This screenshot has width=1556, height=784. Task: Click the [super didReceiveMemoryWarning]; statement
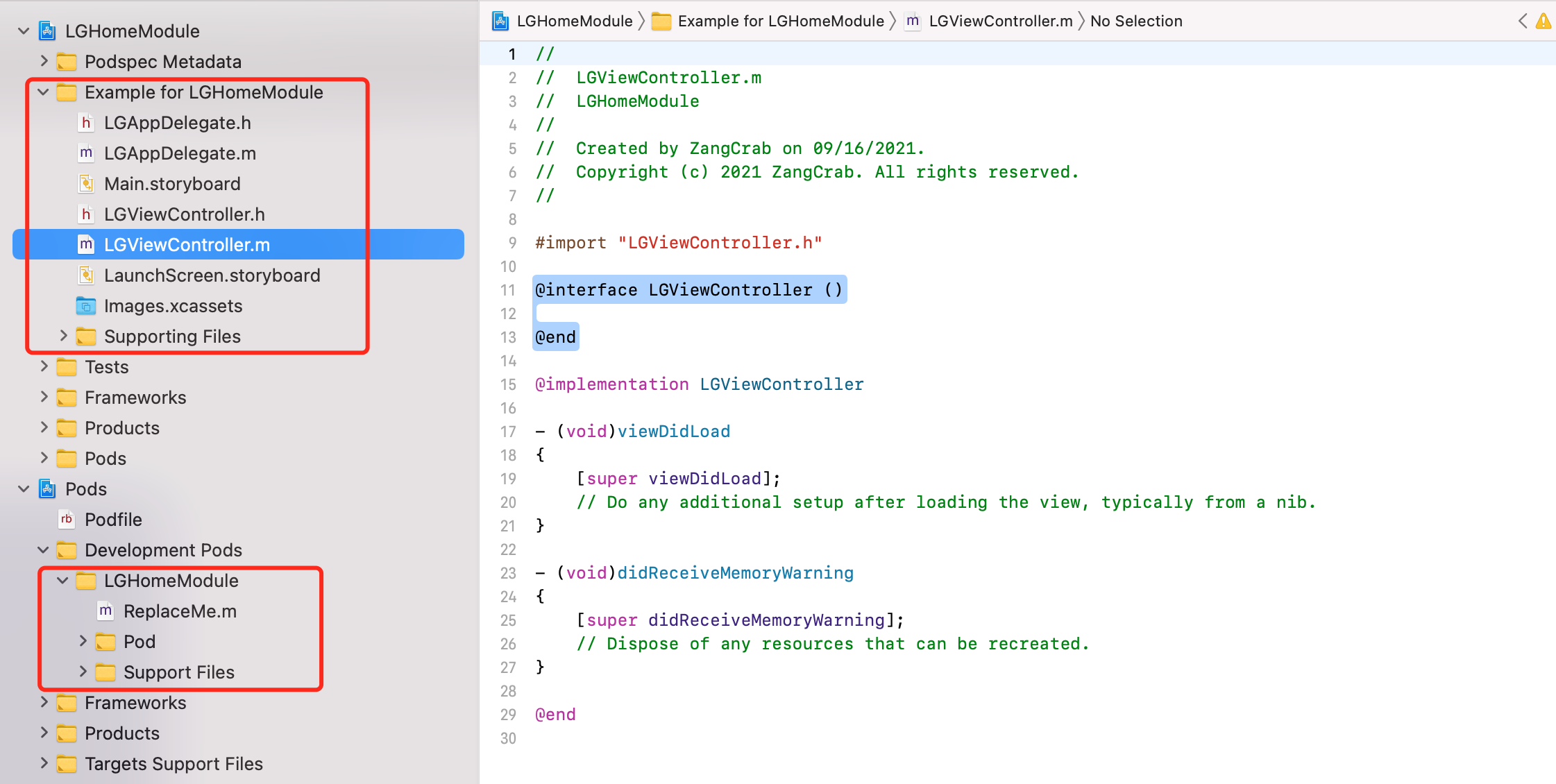coord(741,620)
